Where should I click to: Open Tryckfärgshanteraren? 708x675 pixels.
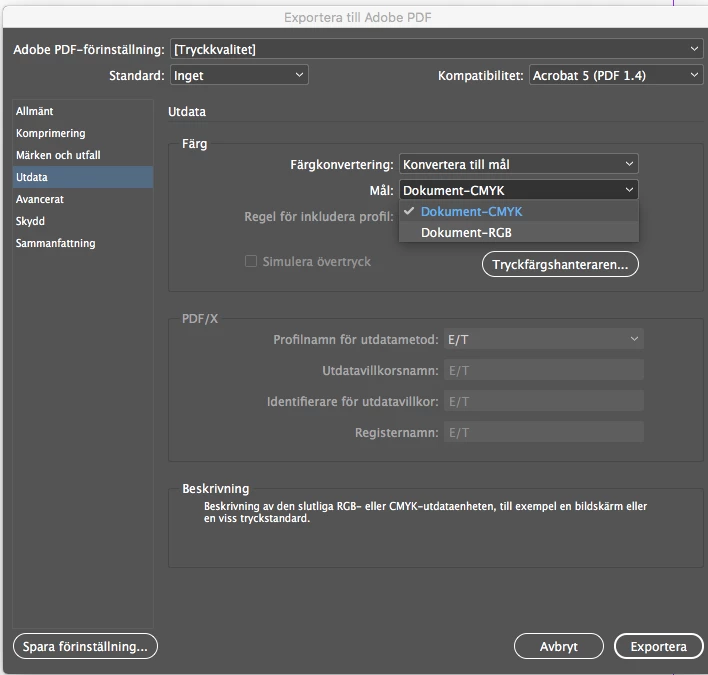pos(560,264)
